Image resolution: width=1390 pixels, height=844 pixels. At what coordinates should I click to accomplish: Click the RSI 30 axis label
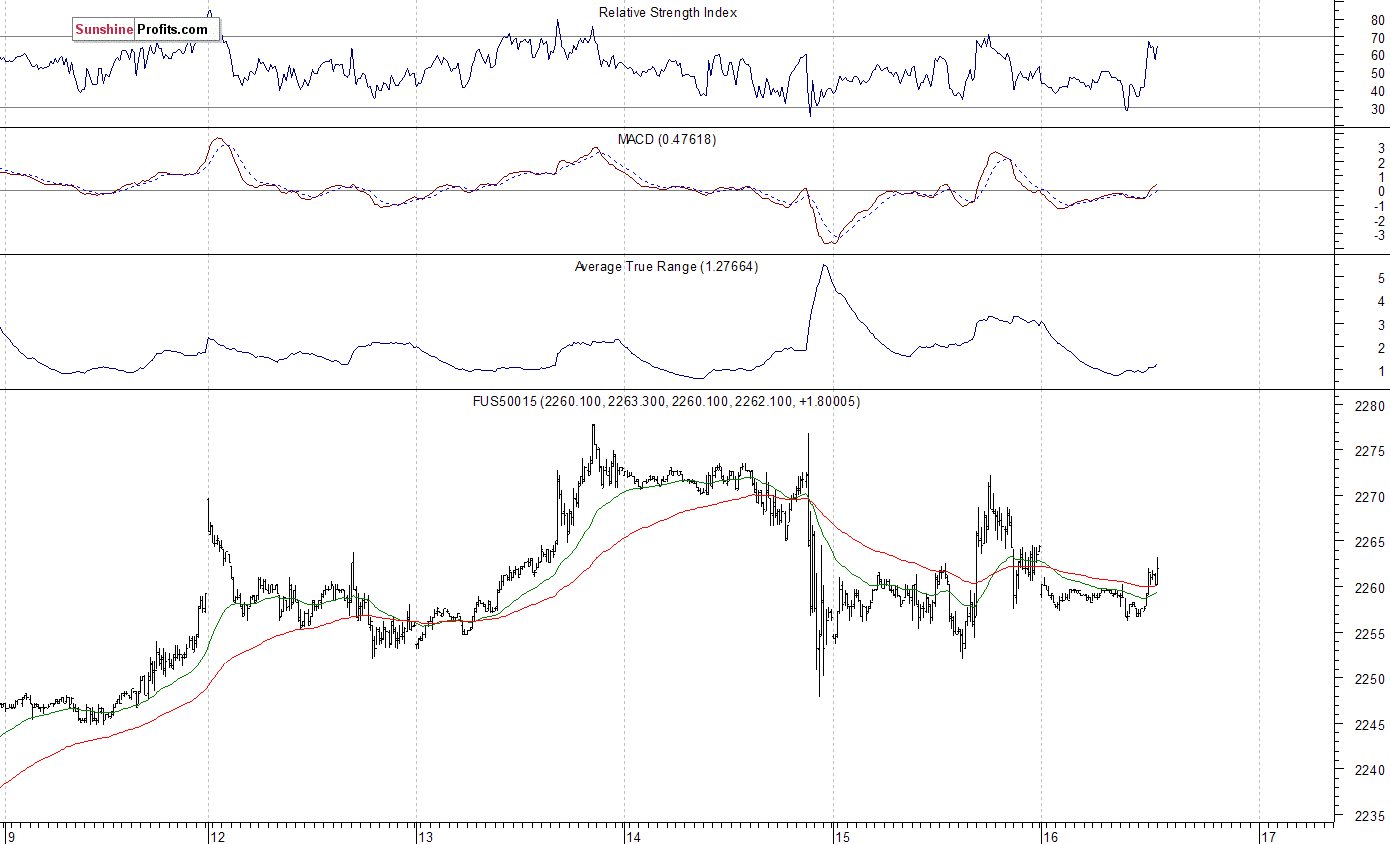pyautogui.click(x=1378, y=109)
